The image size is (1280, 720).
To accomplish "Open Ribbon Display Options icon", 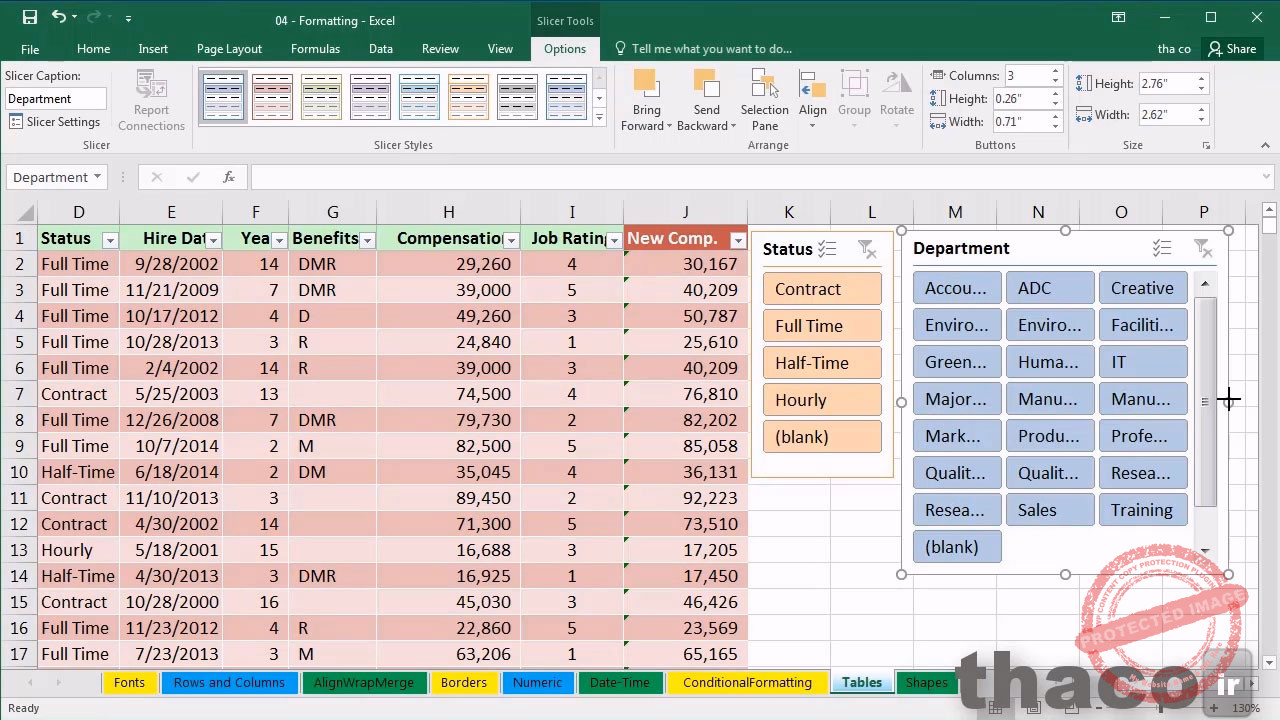I will (1118, 17).
